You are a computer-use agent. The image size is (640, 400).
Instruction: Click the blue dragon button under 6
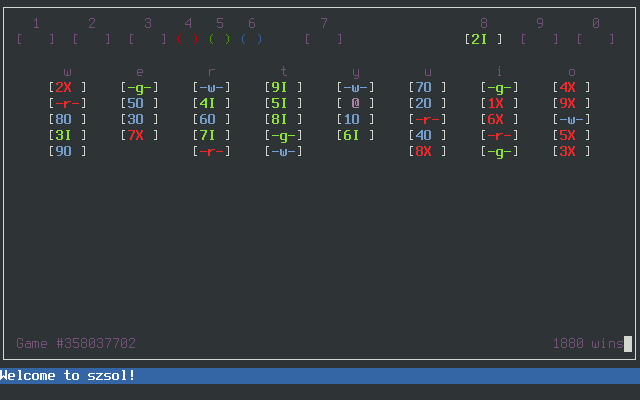251,39
